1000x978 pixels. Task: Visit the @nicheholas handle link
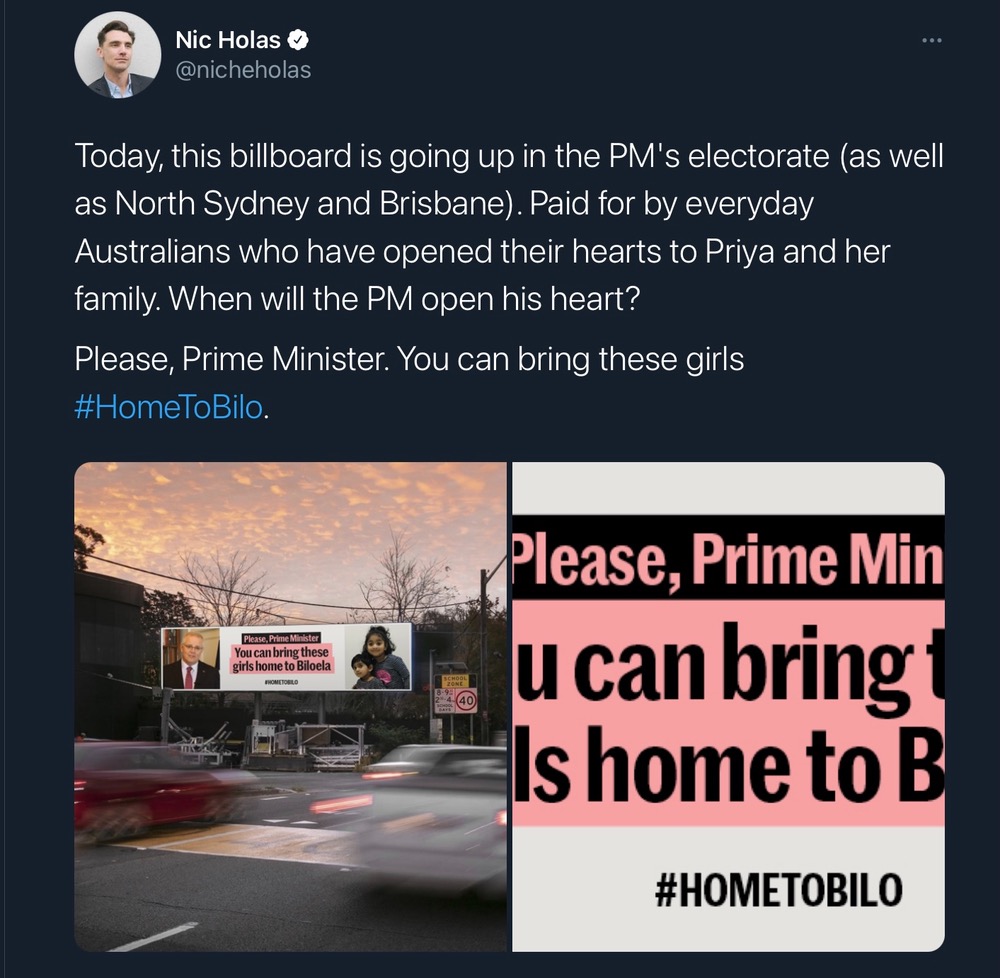(243, 70)
